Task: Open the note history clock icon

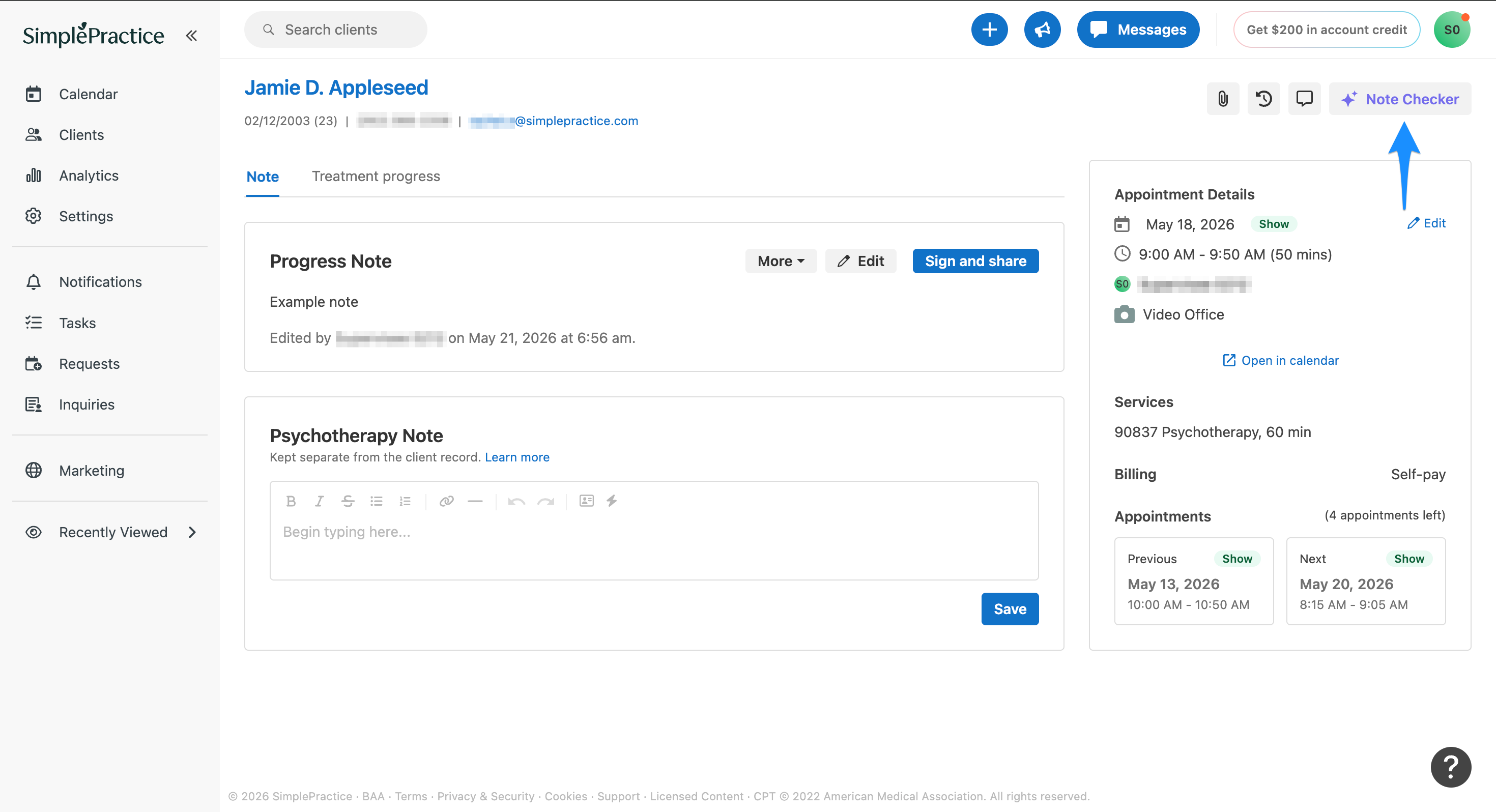Action: pyautogui.click(x=1263, y=98)
